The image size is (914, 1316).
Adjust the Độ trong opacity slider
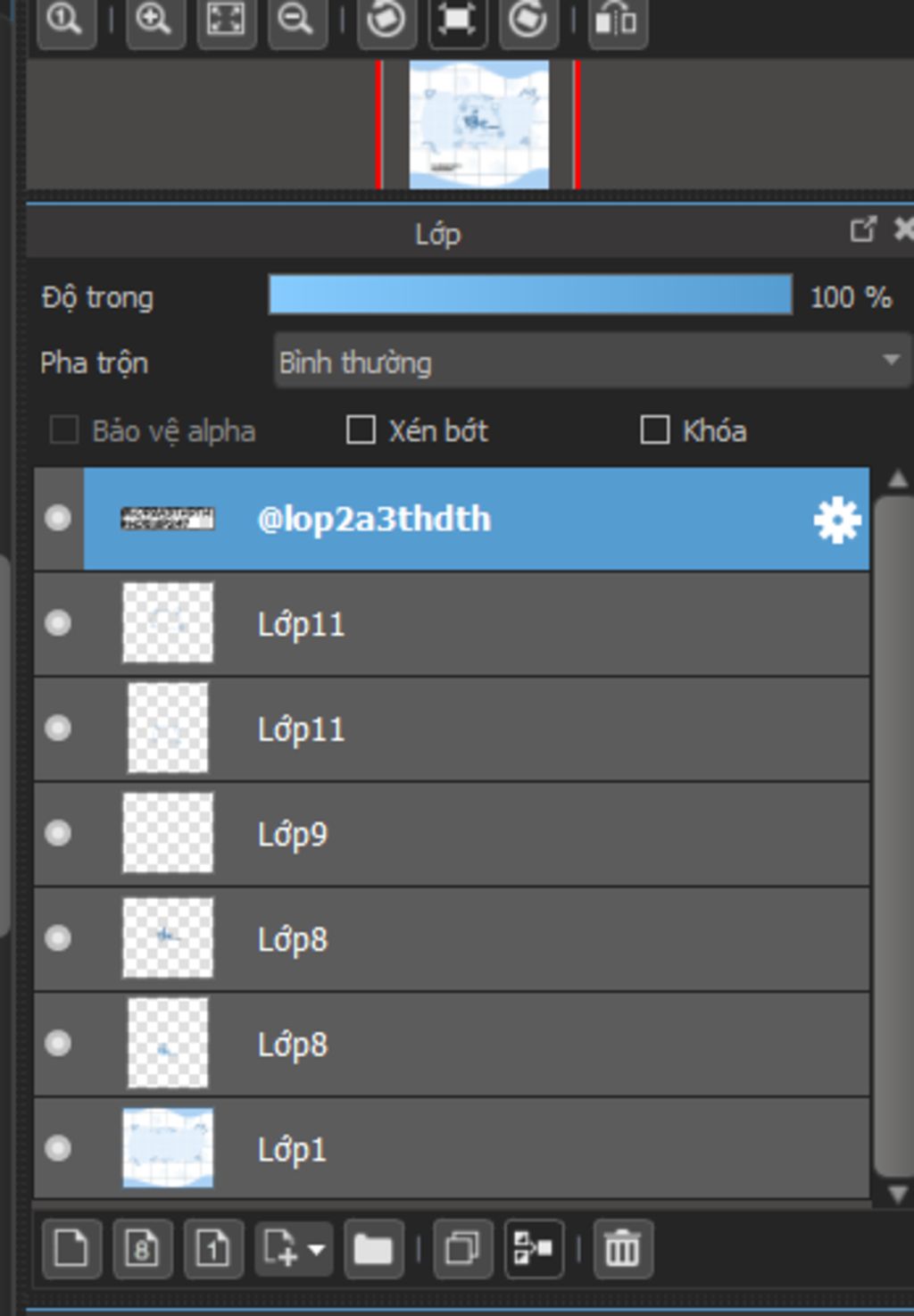(530, 296)
